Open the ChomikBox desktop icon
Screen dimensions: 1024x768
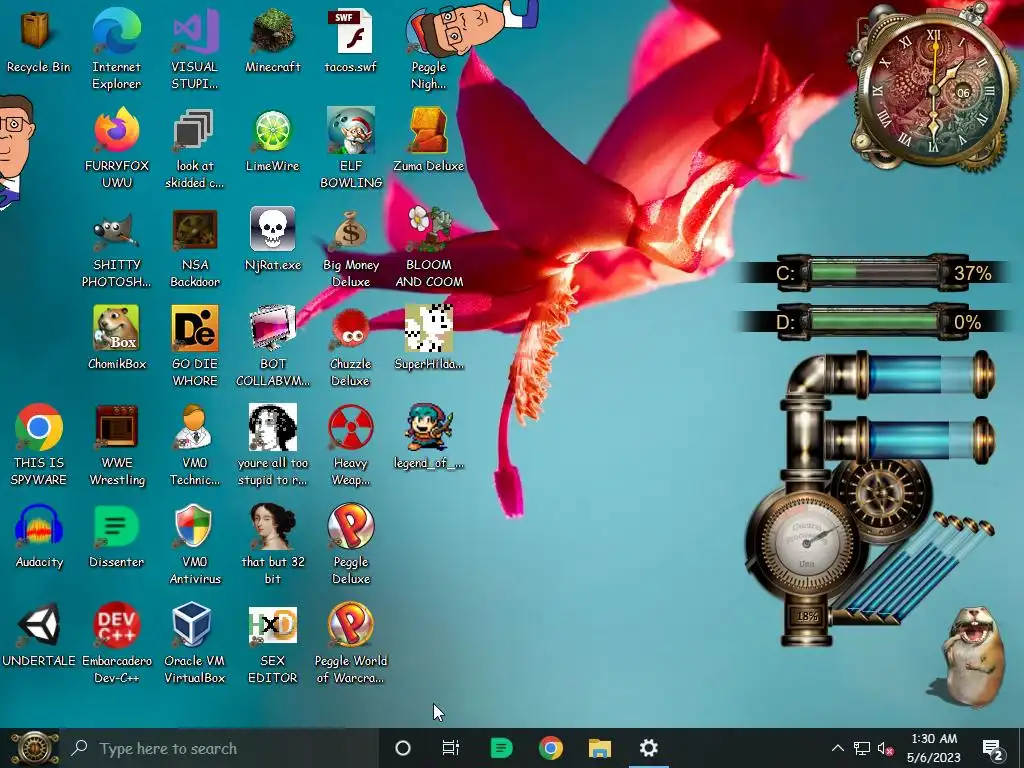coord(116,336)
